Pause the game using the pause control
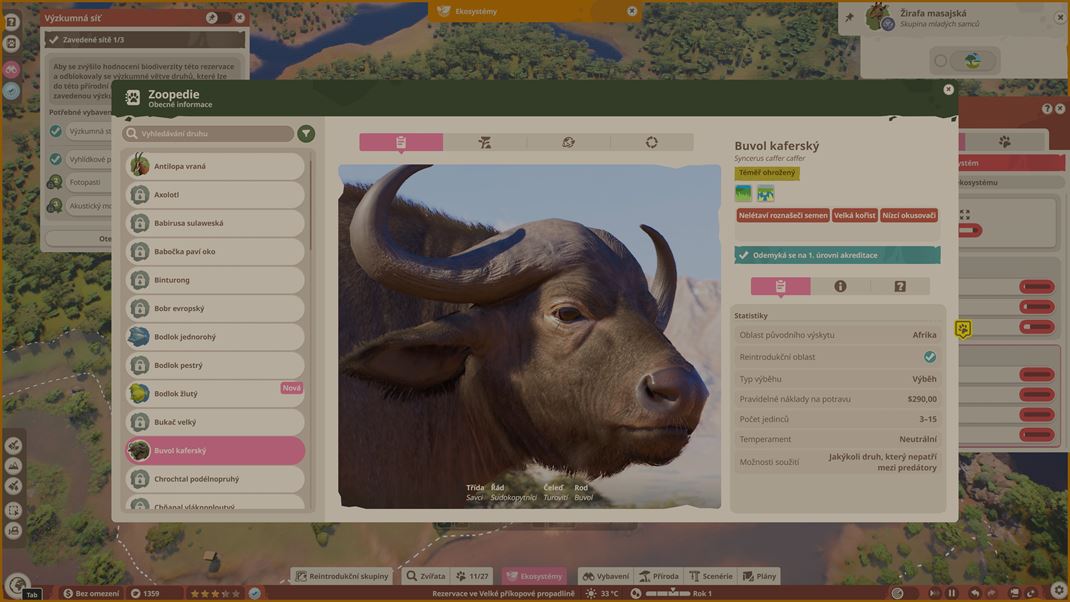 coord(951,593)
